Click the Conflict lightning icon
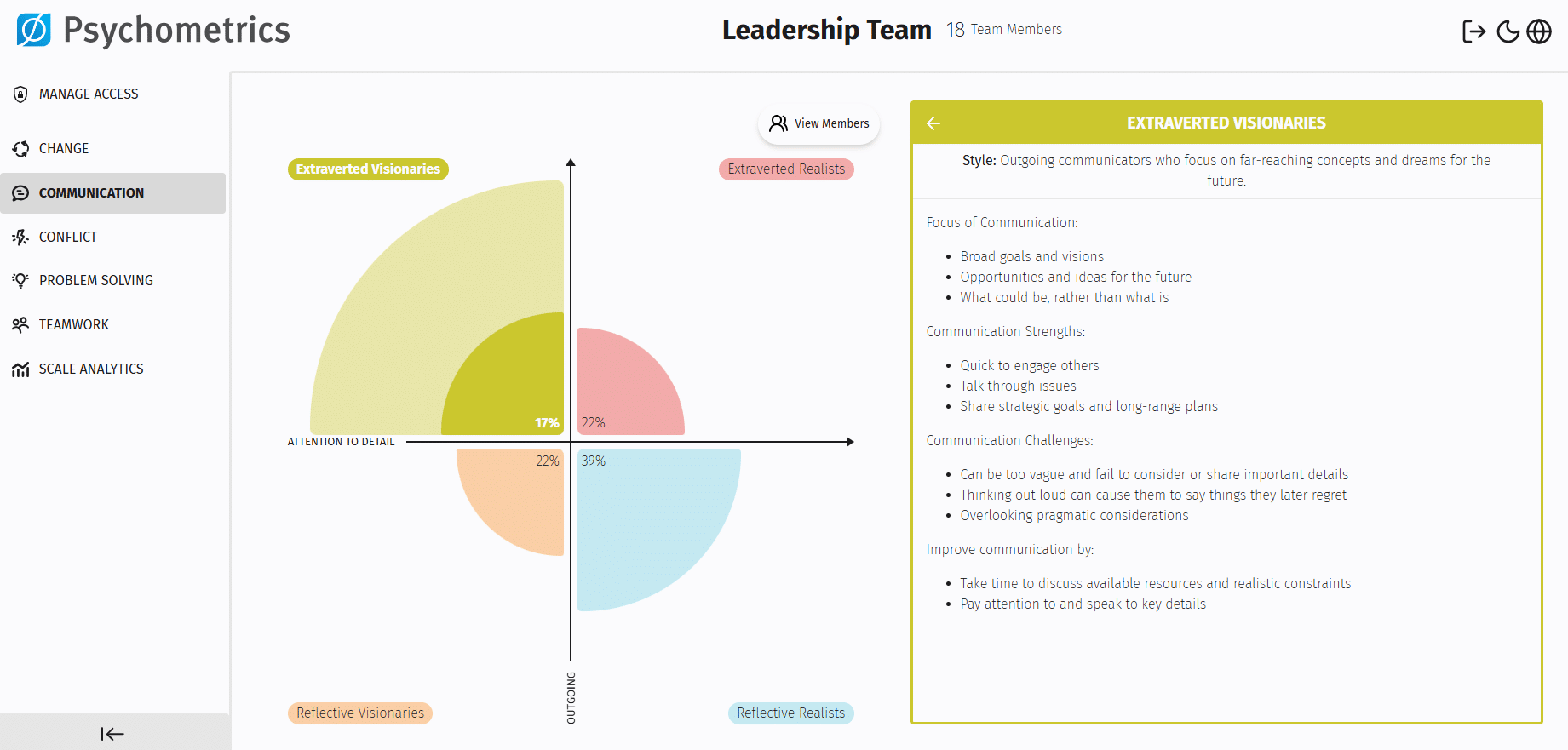 click(x=20, y=238)
